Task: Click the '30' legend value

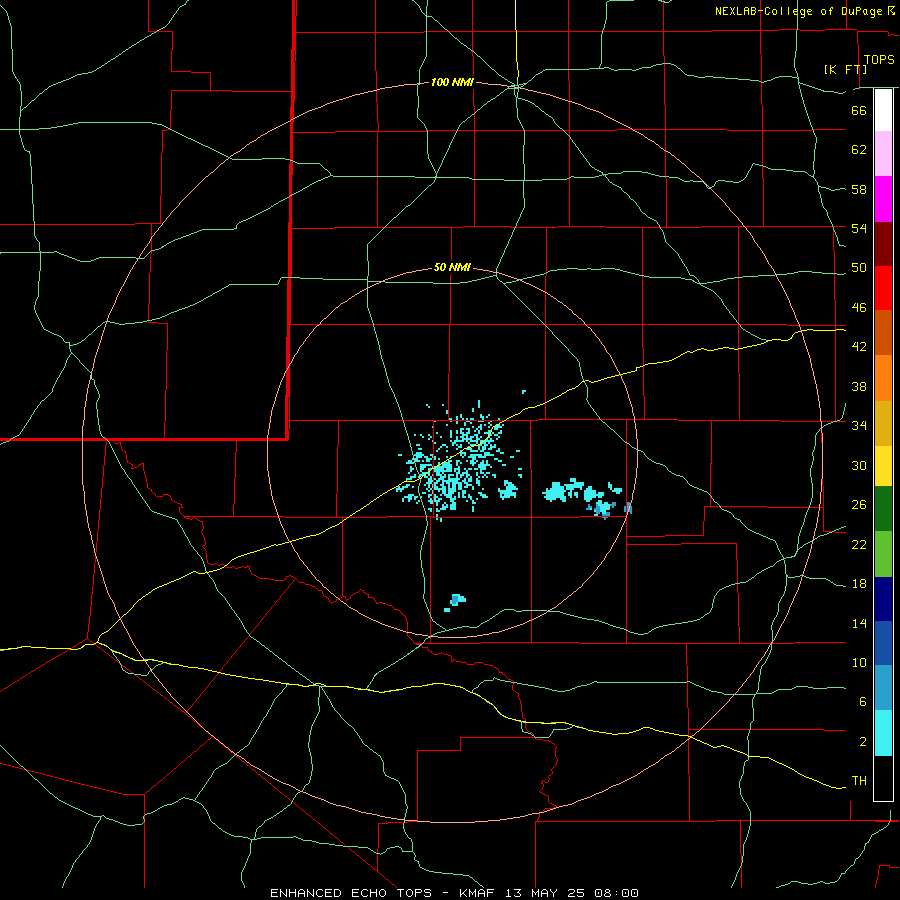Action: click(x=859, y=465)
